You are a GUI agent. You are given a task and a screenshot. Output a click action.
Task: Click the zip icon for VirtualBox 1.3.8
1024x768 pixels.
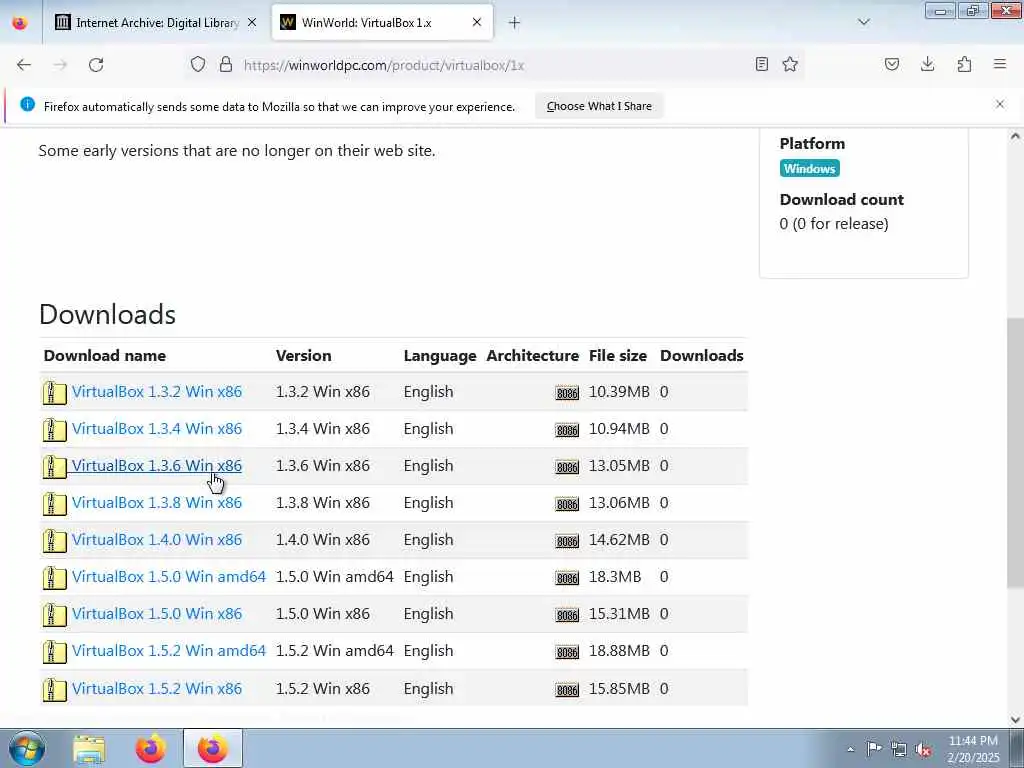click(x=55, y=504)
